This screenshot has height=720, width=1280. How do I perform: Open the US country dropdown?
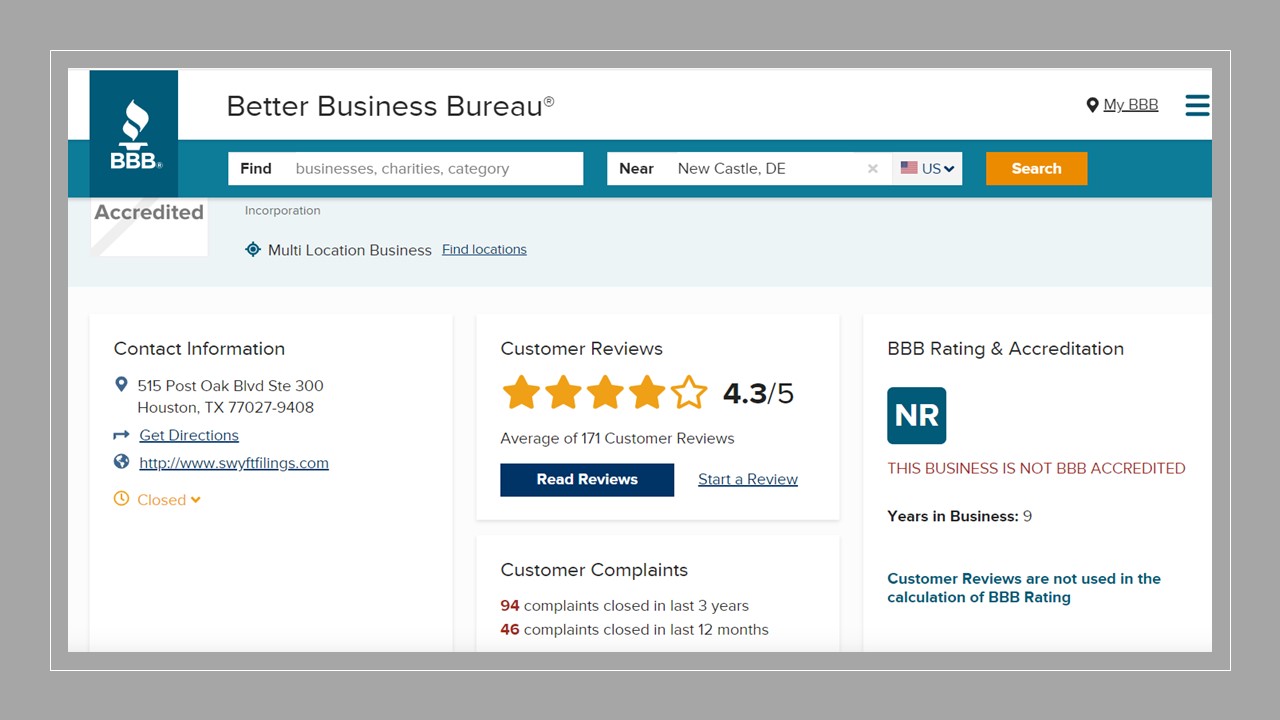[x=928, y=168]
